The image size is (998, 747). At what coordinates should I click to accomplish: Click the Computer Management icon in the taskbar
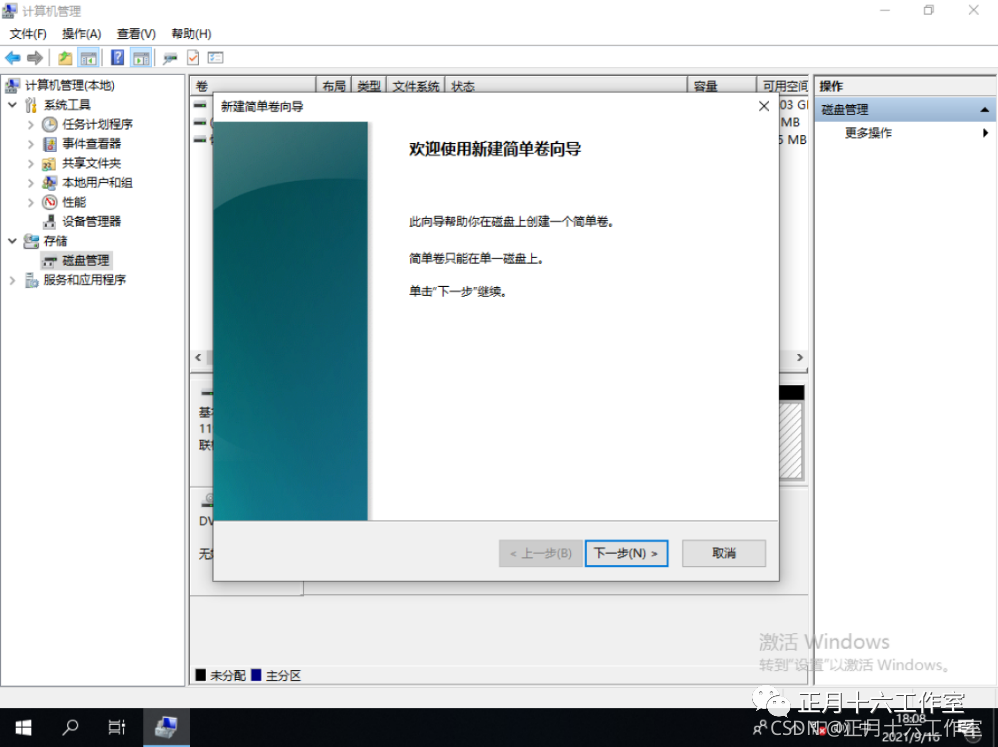pyautogui.click(x=166, y=727)
